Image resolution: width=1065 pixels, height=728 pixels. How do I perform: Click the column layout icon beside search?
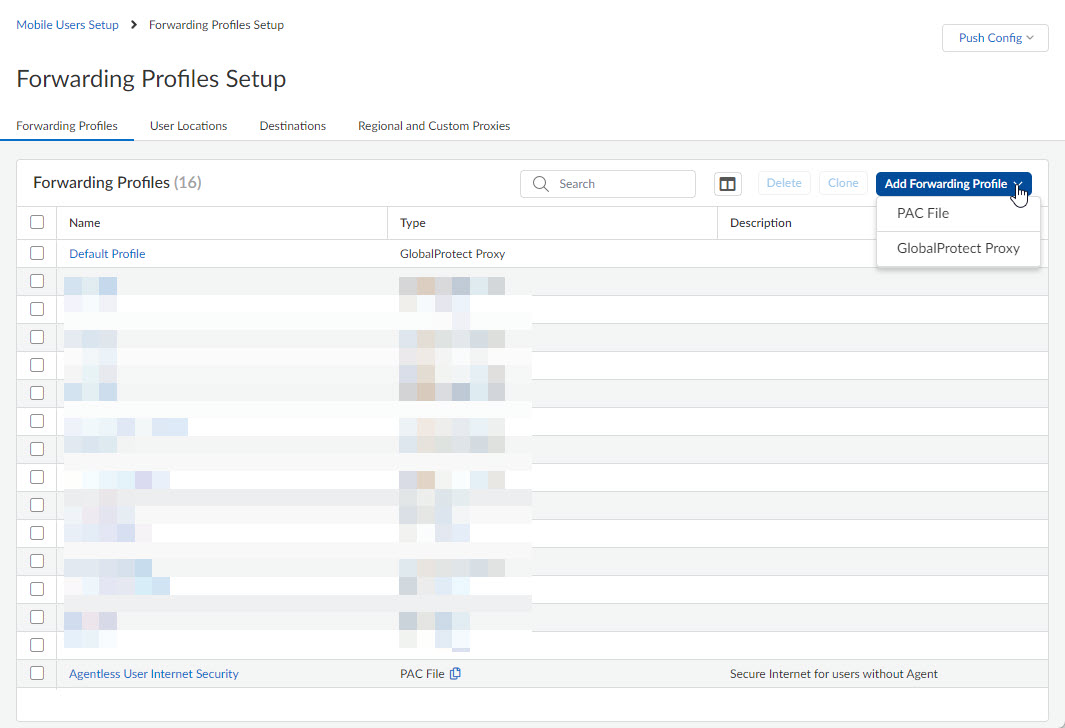[x=728, y=184]
